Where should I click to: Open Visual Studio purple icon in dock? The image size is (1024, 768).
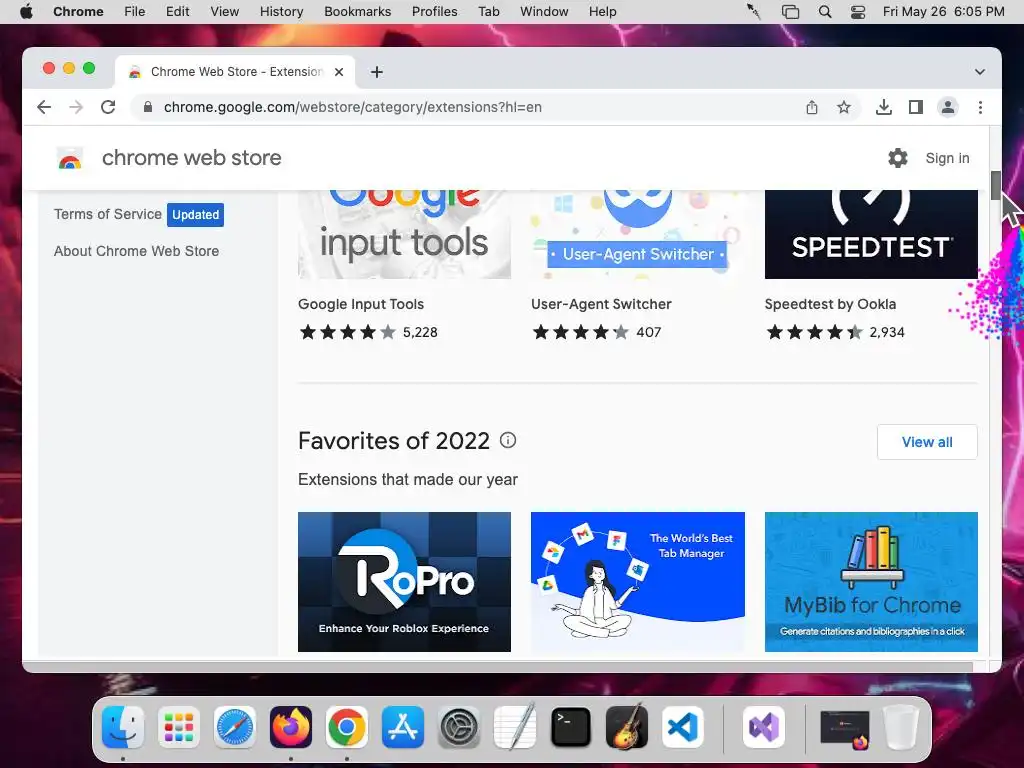click(x=764, y=727)
